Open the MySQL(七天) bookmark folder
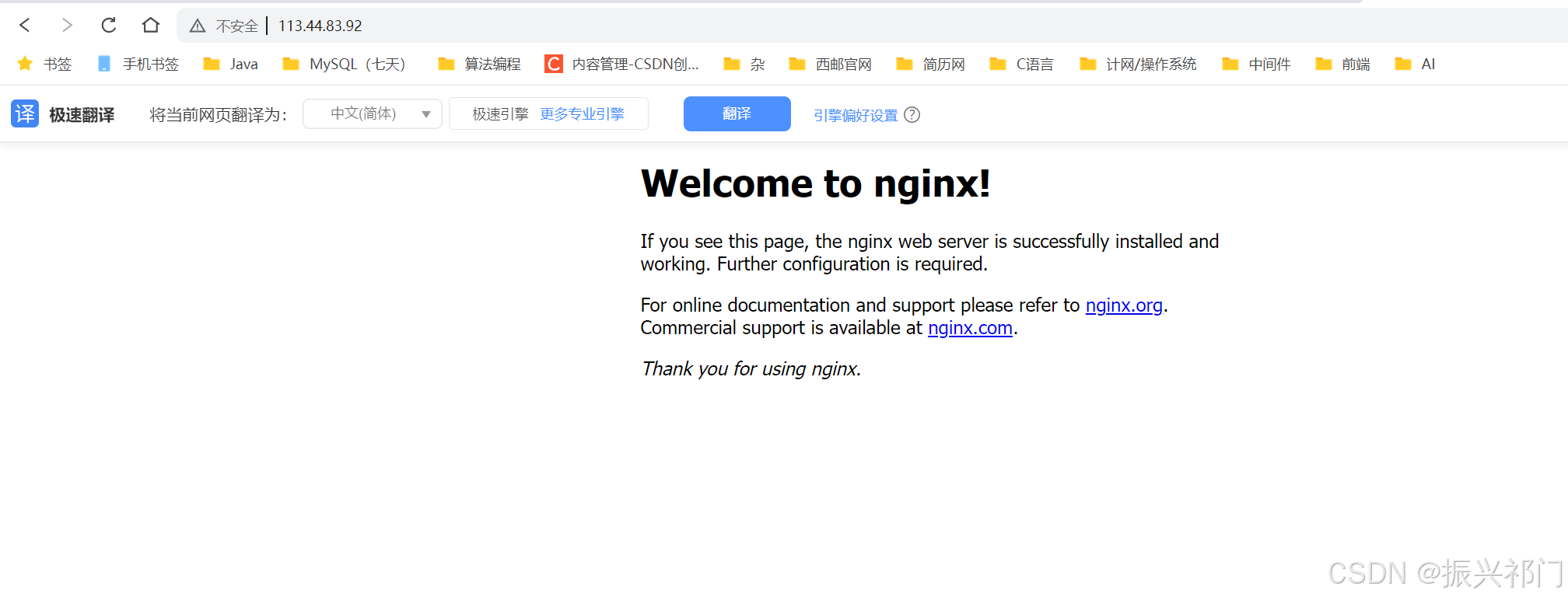 click(x=344, y=64)
